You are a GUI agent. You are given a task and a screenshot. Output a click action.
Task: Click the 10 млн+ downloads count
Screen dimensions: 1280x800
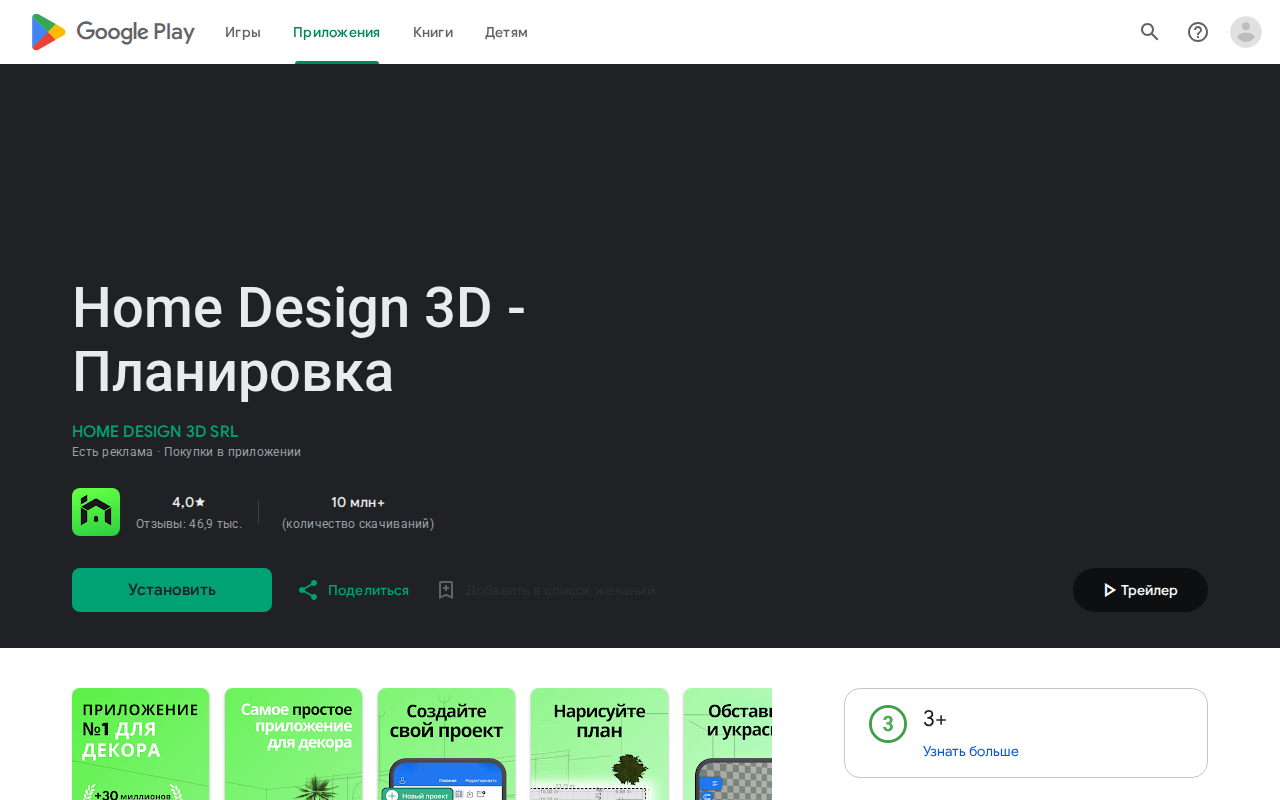pos(358,502)
